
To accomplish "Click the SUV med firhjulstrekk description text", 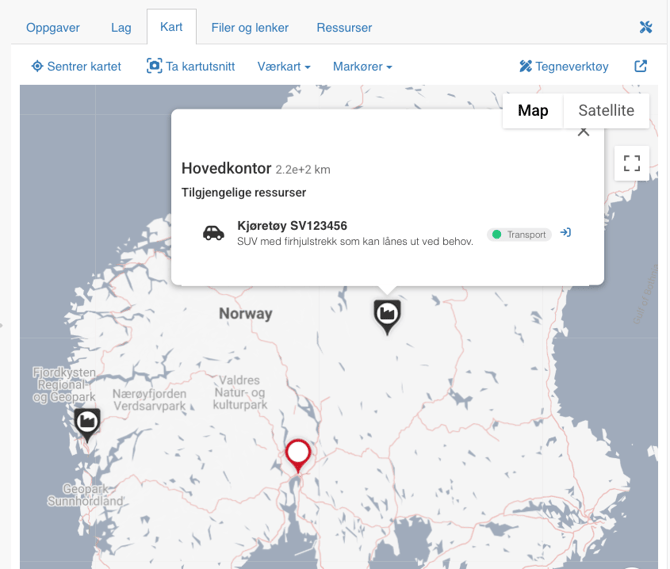I will [x=355, y=241].
